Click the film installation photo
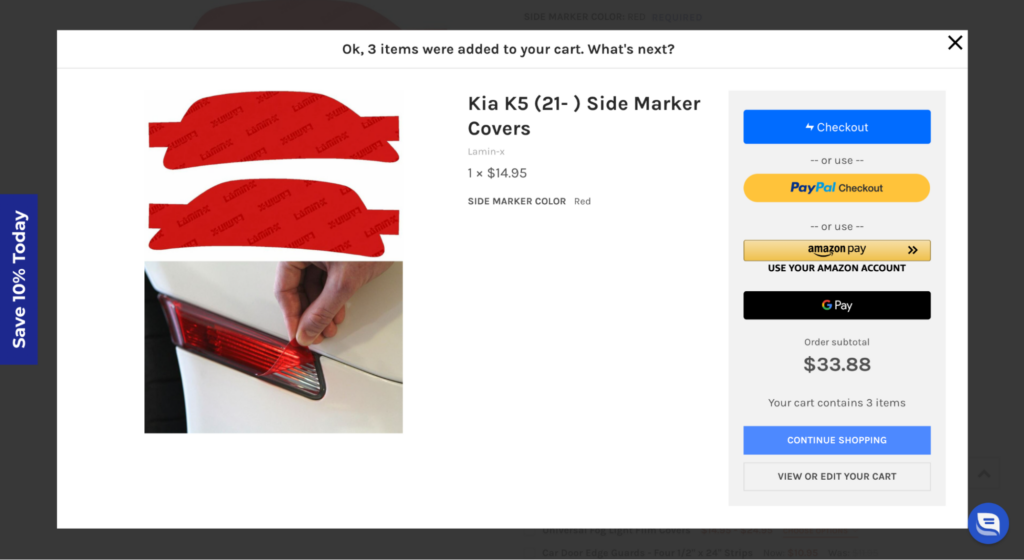1024x560 pixels. point(274,347)
